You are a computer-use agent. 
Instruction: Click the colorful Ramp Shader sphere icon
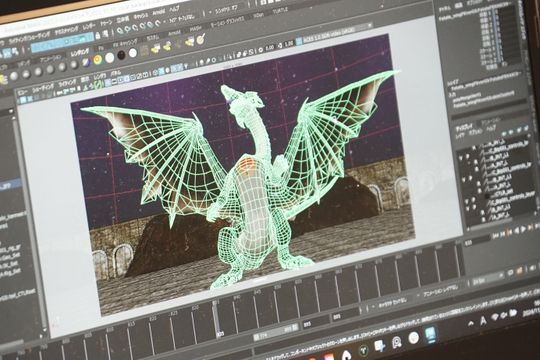click(x=97, y=60)
